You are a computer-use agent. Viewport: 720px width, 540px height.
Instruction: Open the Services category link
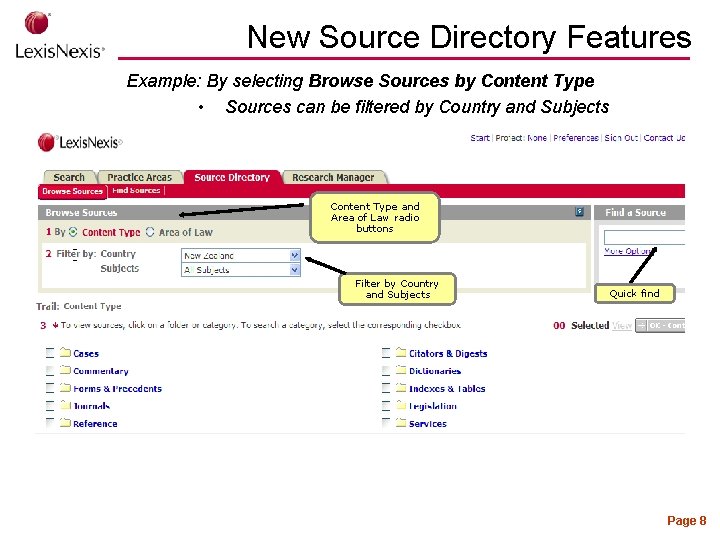pyautogui.click(x=428, y=424)
